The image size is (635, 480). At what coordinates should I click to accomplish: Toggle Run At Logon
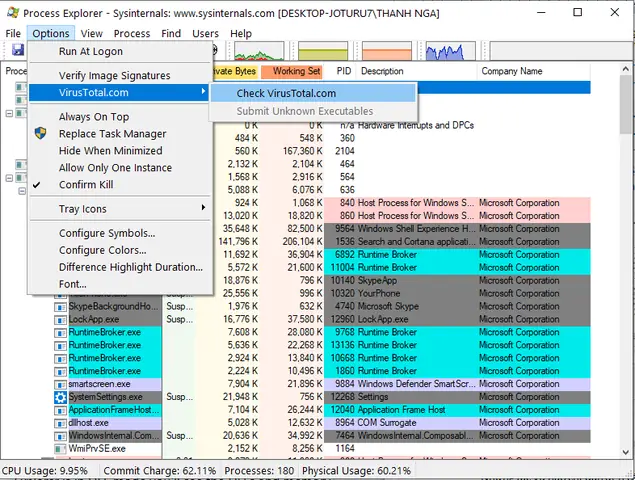90,51
